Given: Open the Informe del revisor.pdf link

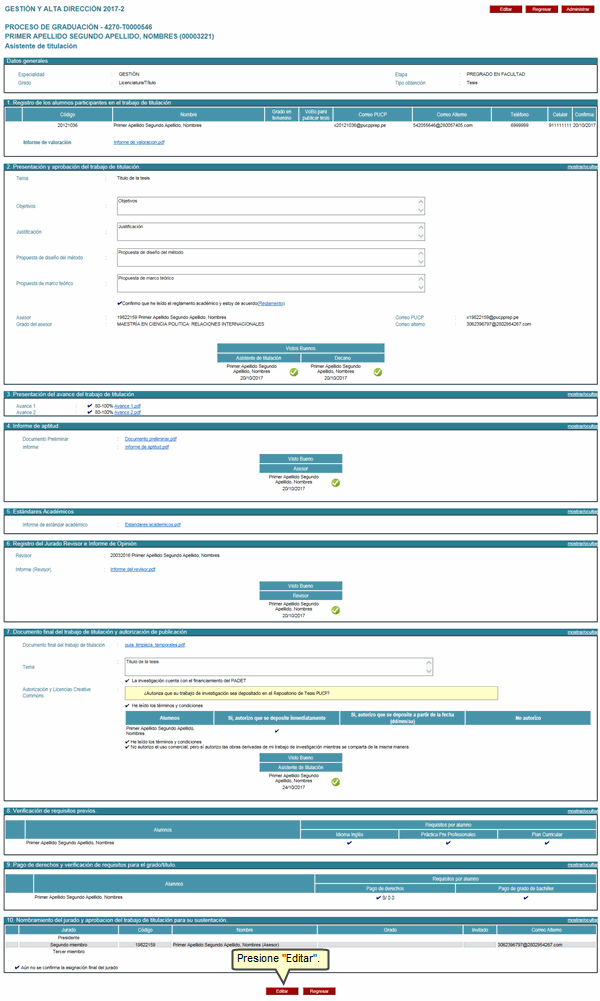Looking at the screenshot, I should 133,569.
